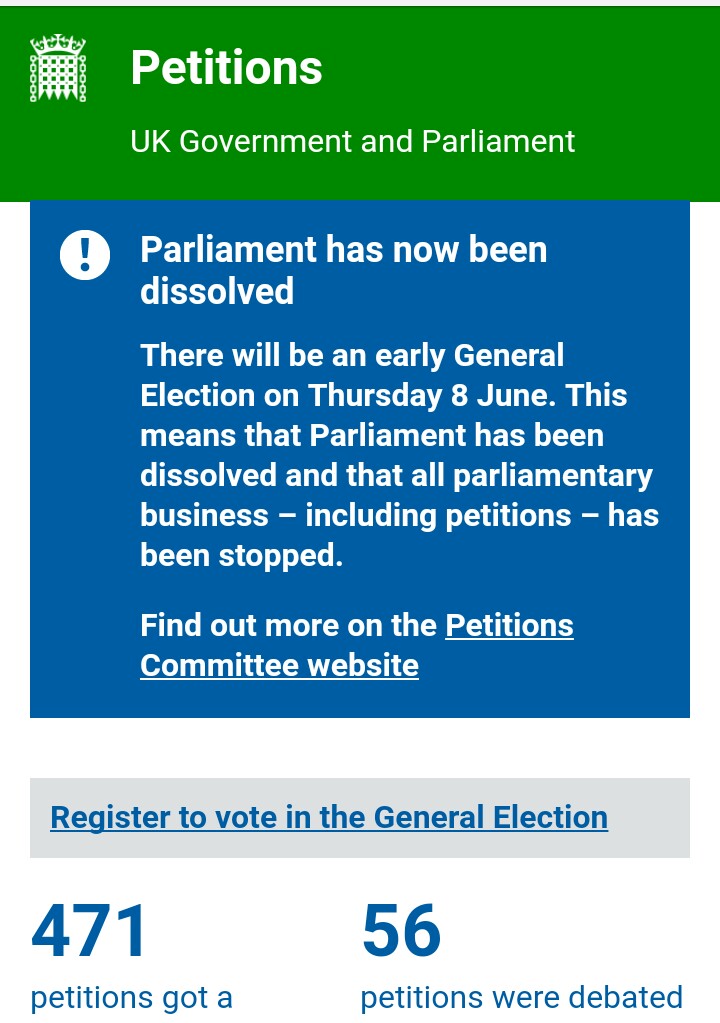Screen dimensions: 720x1023
Task: Click the 'petitions got a' response text
Action: coord(132,998)
